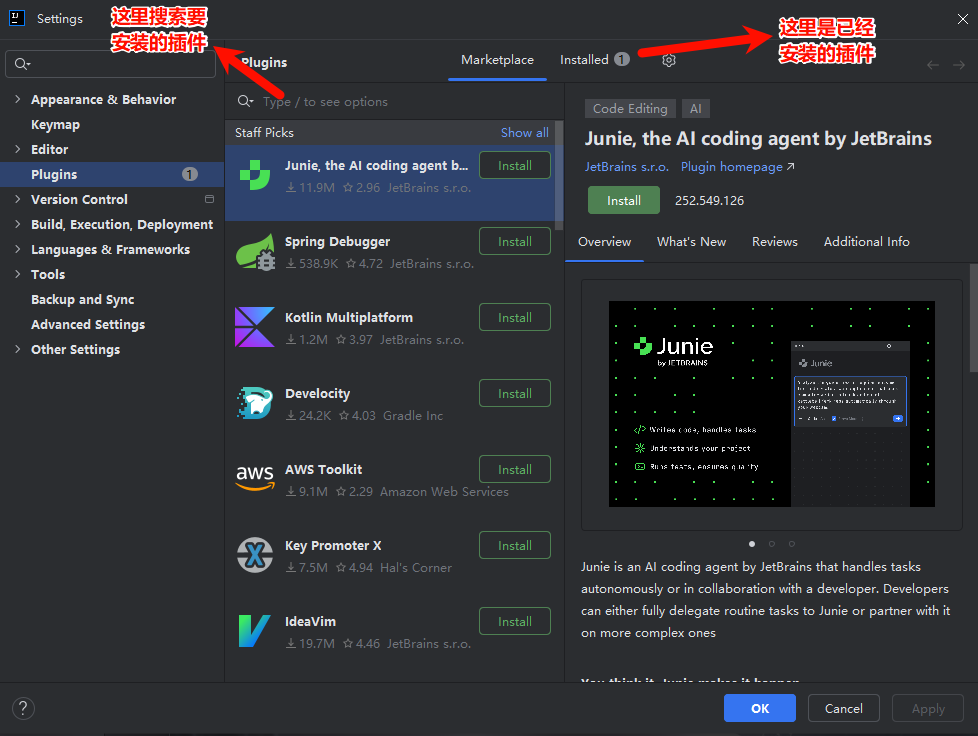This screenshot has height=736, width=978.
Task: Click Show all in Staff Picks
Action: (525, 133)
